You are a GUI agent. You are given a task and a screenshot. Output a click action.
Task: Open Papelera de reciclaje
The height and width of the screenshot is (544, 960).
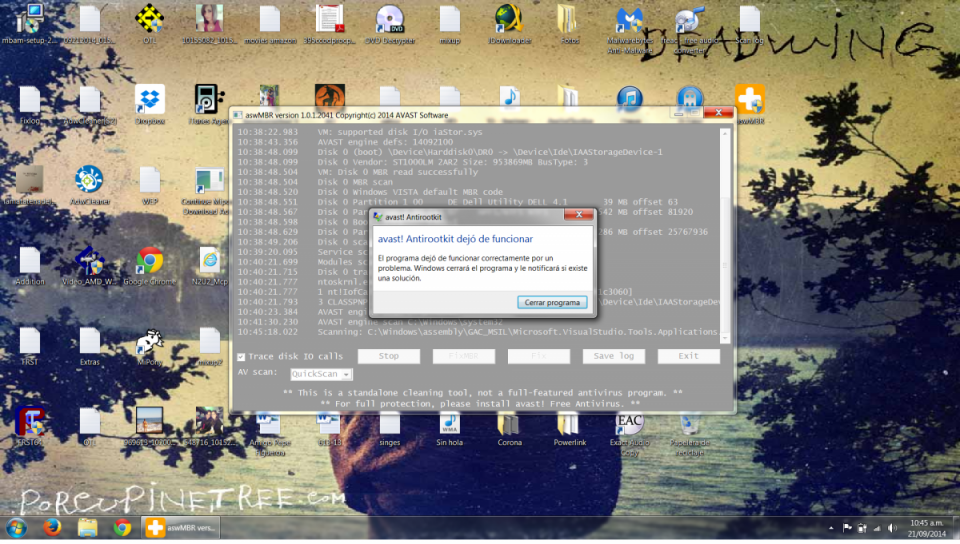pos(689,433)
